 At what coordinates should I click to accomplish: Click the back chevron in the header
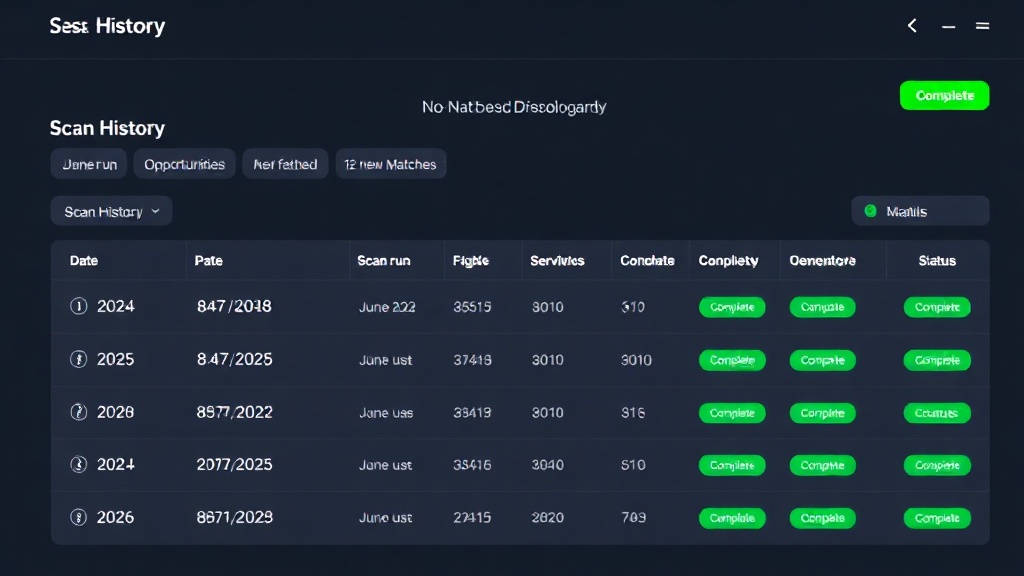pyautogui.click(x=912, y=26)
